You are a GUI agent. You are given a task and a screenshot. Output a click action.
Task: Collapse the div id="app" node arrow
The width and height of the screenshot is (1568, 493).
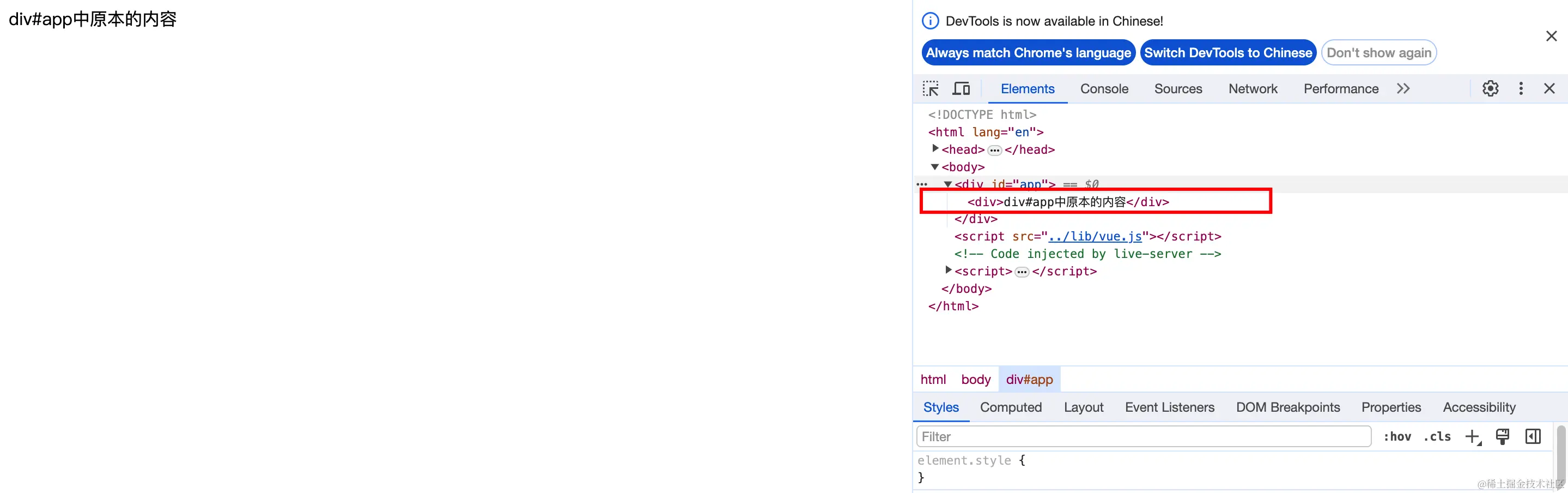tap(948, 184)
